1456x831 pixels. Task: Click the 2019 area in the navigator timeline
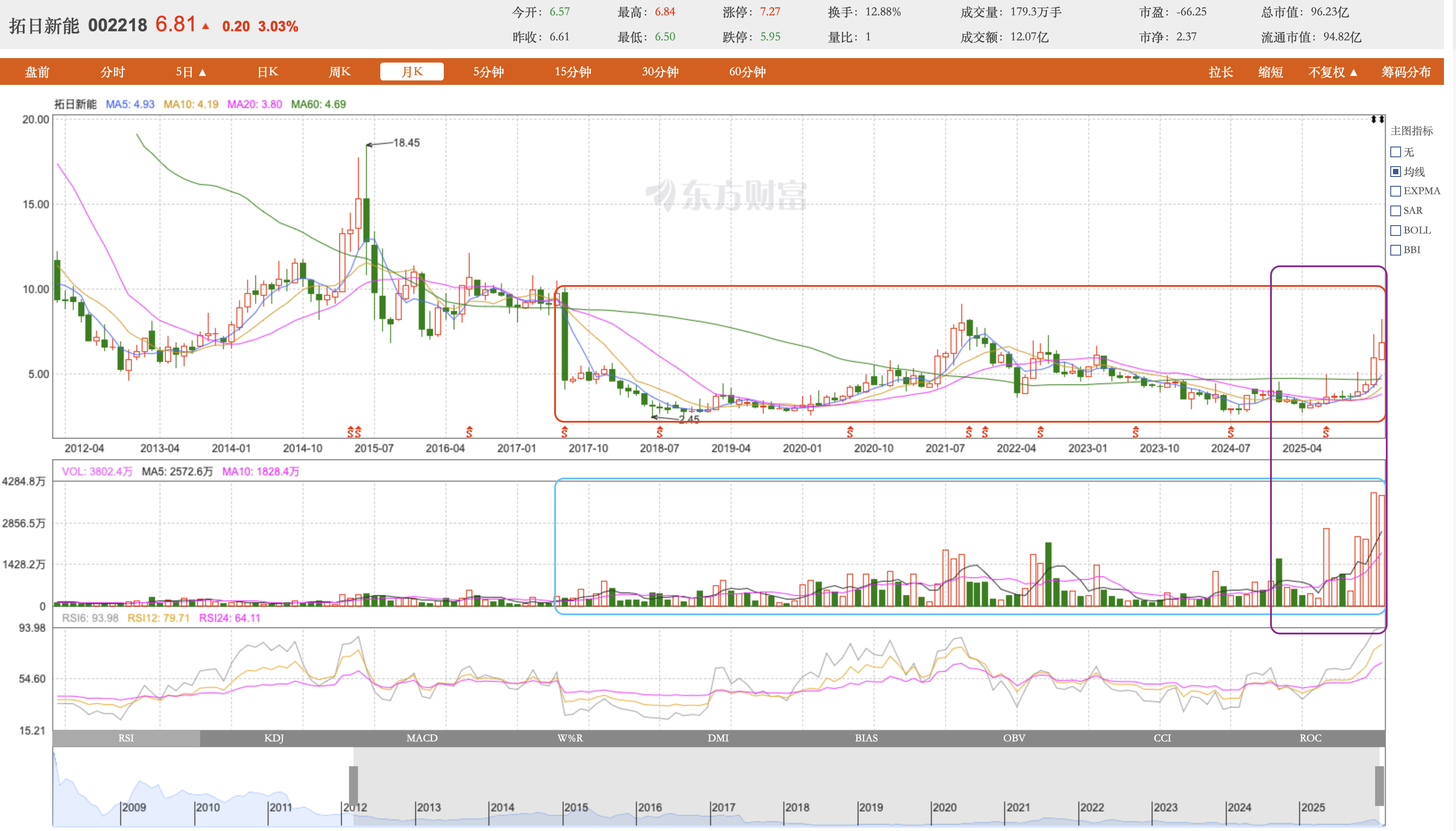tap(871, 808)
